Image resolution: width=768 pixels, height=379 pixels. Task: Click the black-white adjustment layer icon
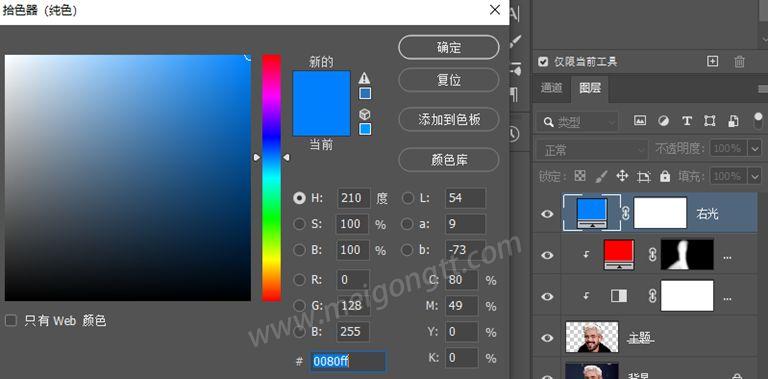(x=619, y=296)
